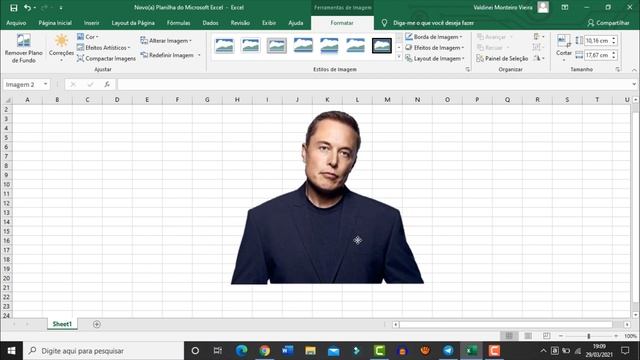The width and height of the screenshot is (640, 360).
Task: Switch to Page Break Preview icon
Action: 547,336
